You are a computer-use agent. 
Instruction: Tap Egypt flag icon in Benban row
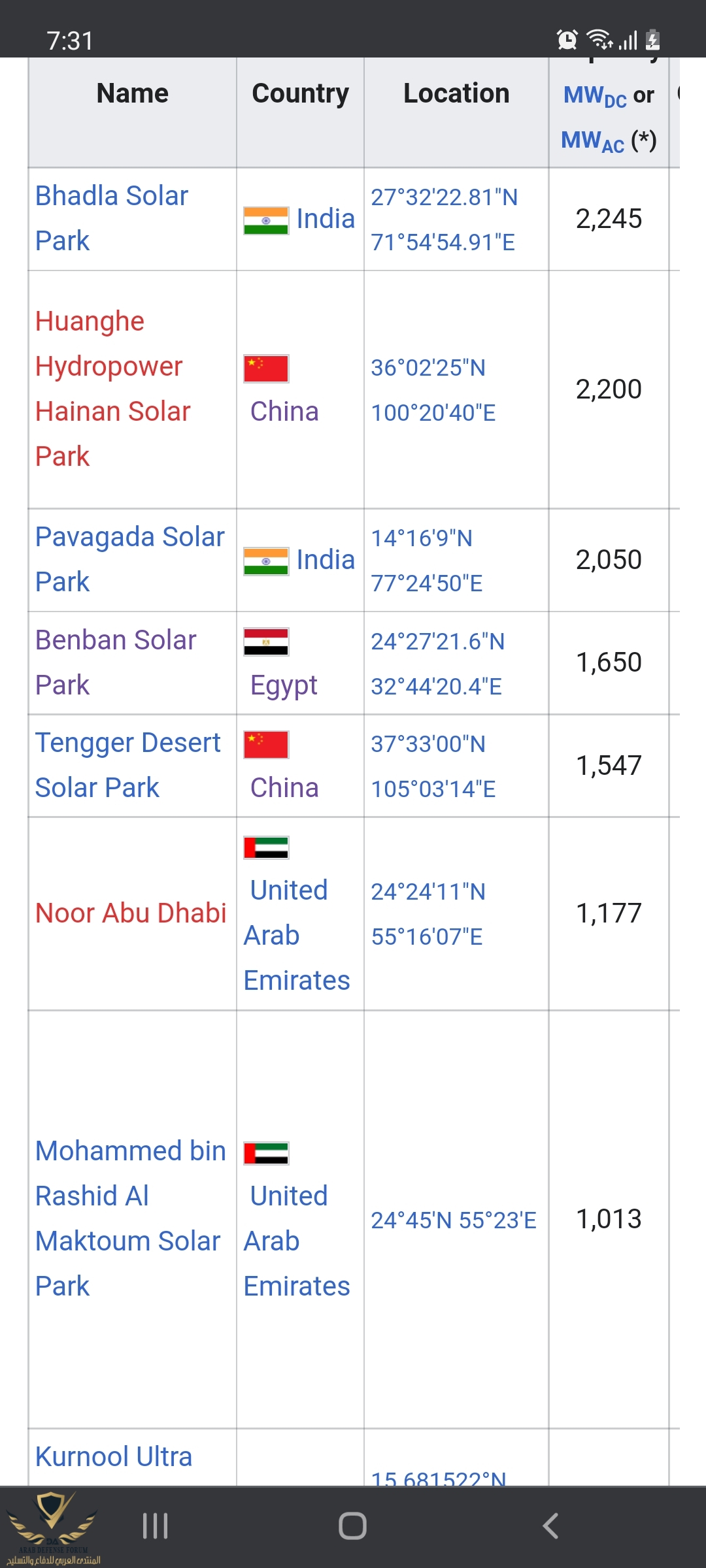click(265, 642)
